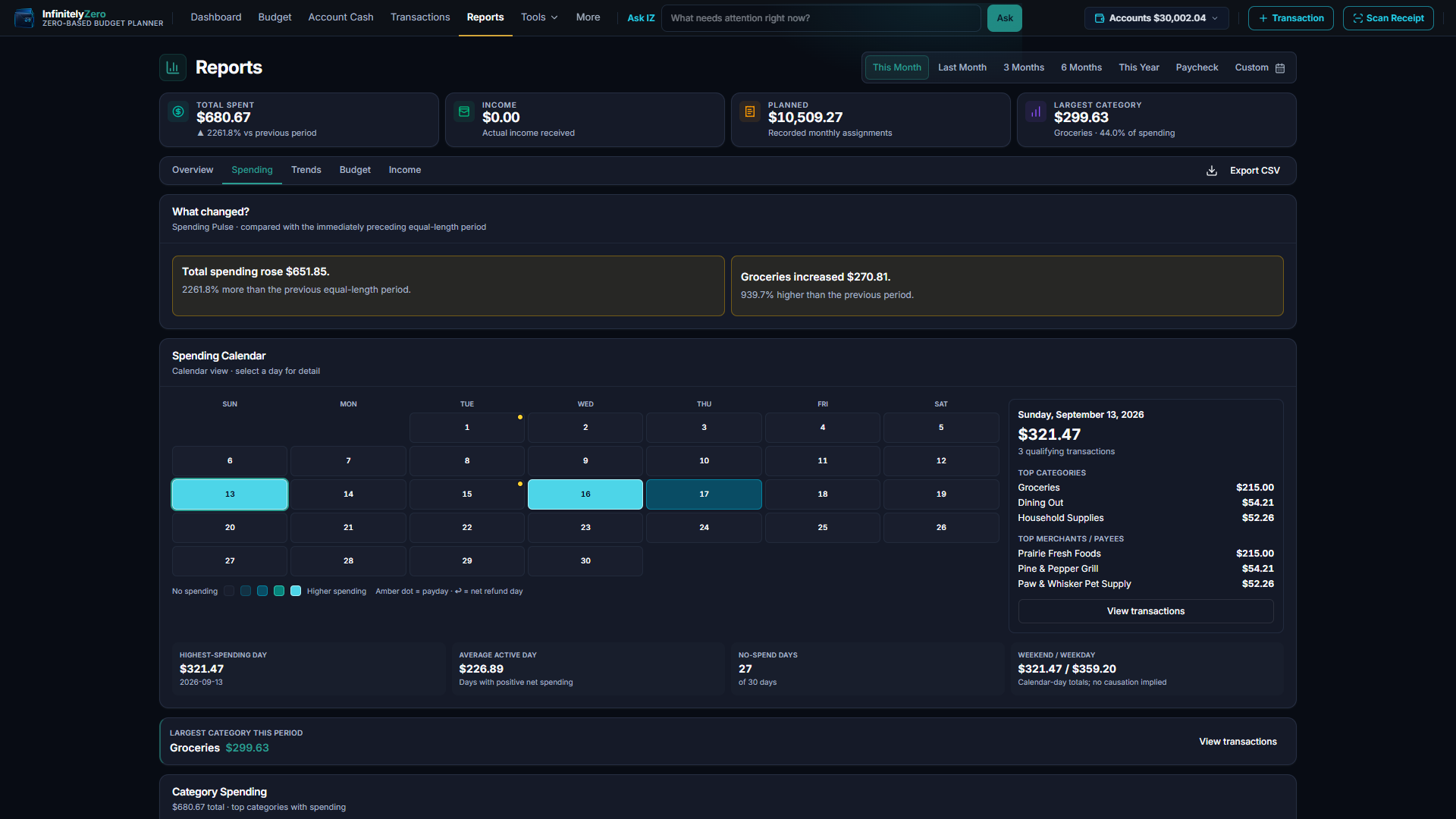The image size is (1456, 819).
Task: Click the Planned assignments icon
Action: coord(750,111)
